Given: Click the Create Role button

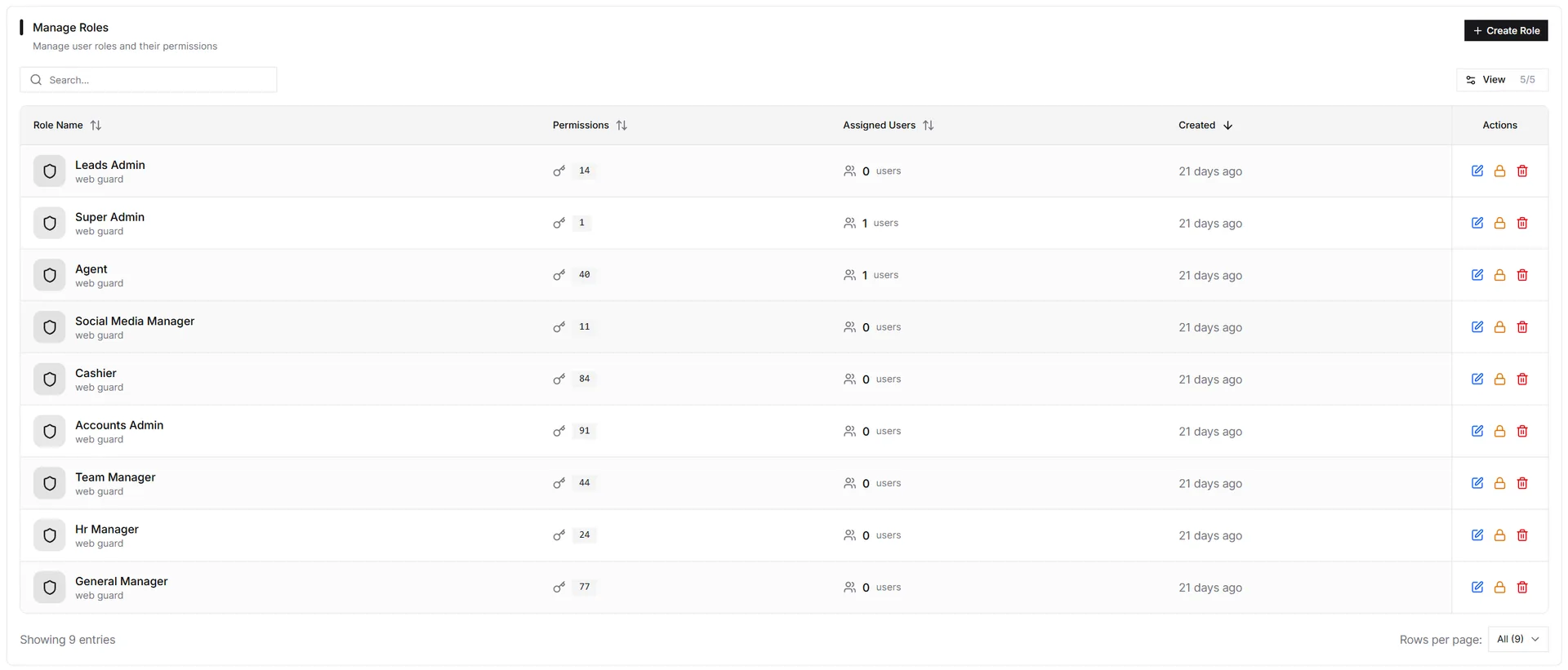Looking at the screenshot, I should [x=1506, y=30].
